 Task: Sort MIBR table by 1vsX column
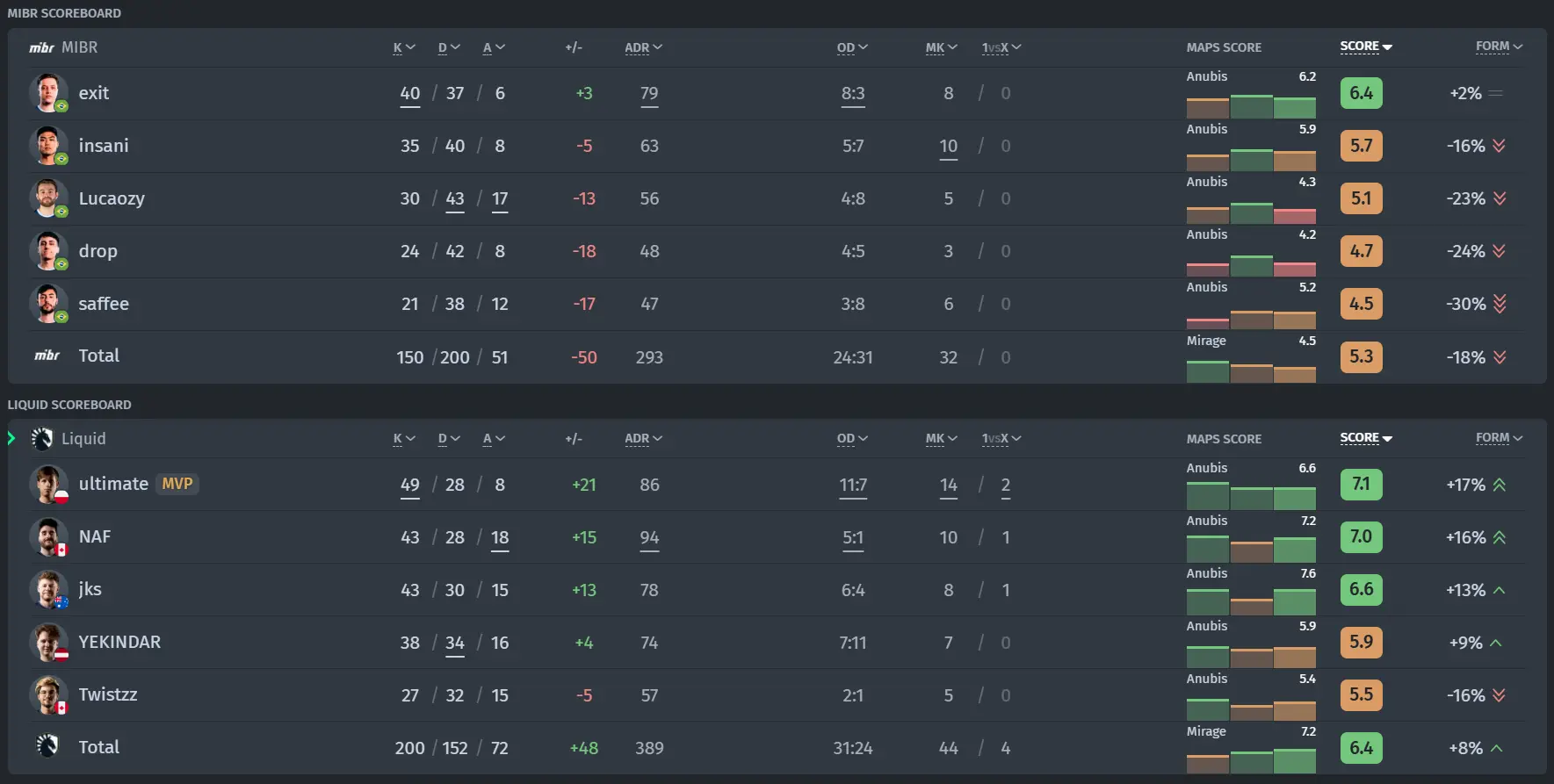(x=1001, y=47)
